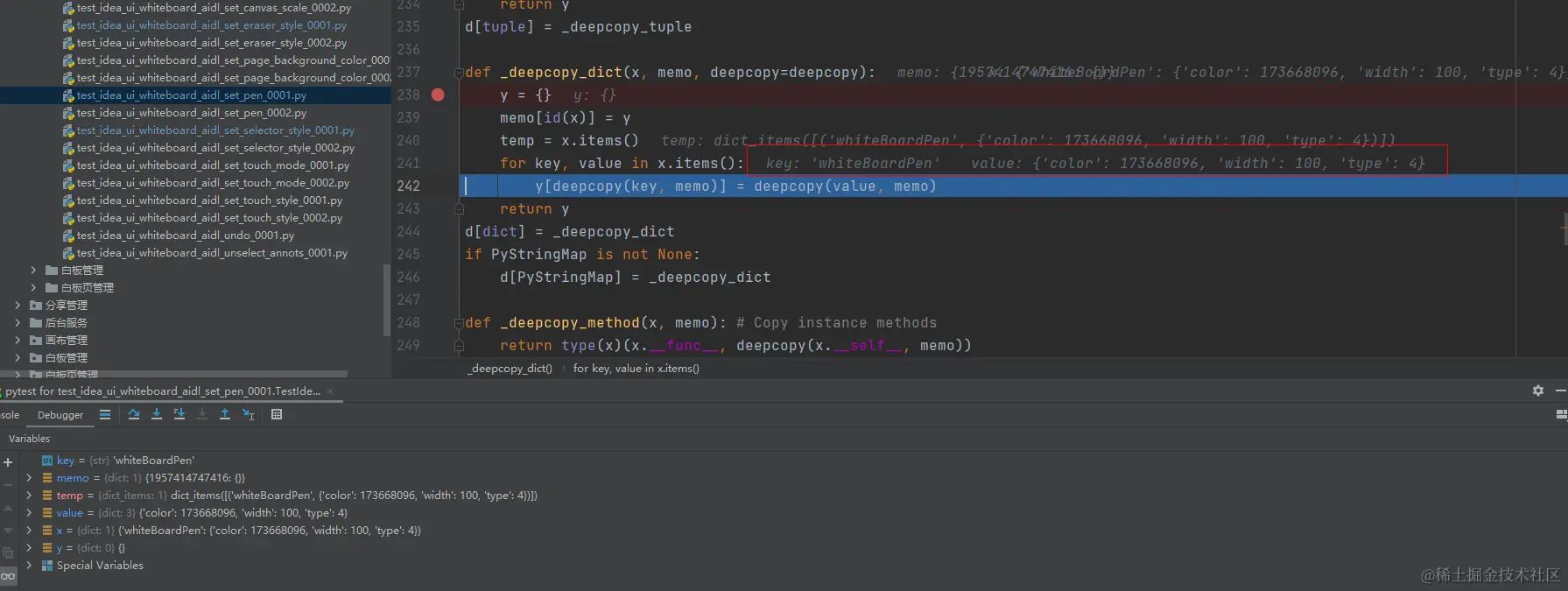The height and width of the screenshot is (591, 1568).
Task: Click the Step Into debugger icon
Action: tap(157, 414)
